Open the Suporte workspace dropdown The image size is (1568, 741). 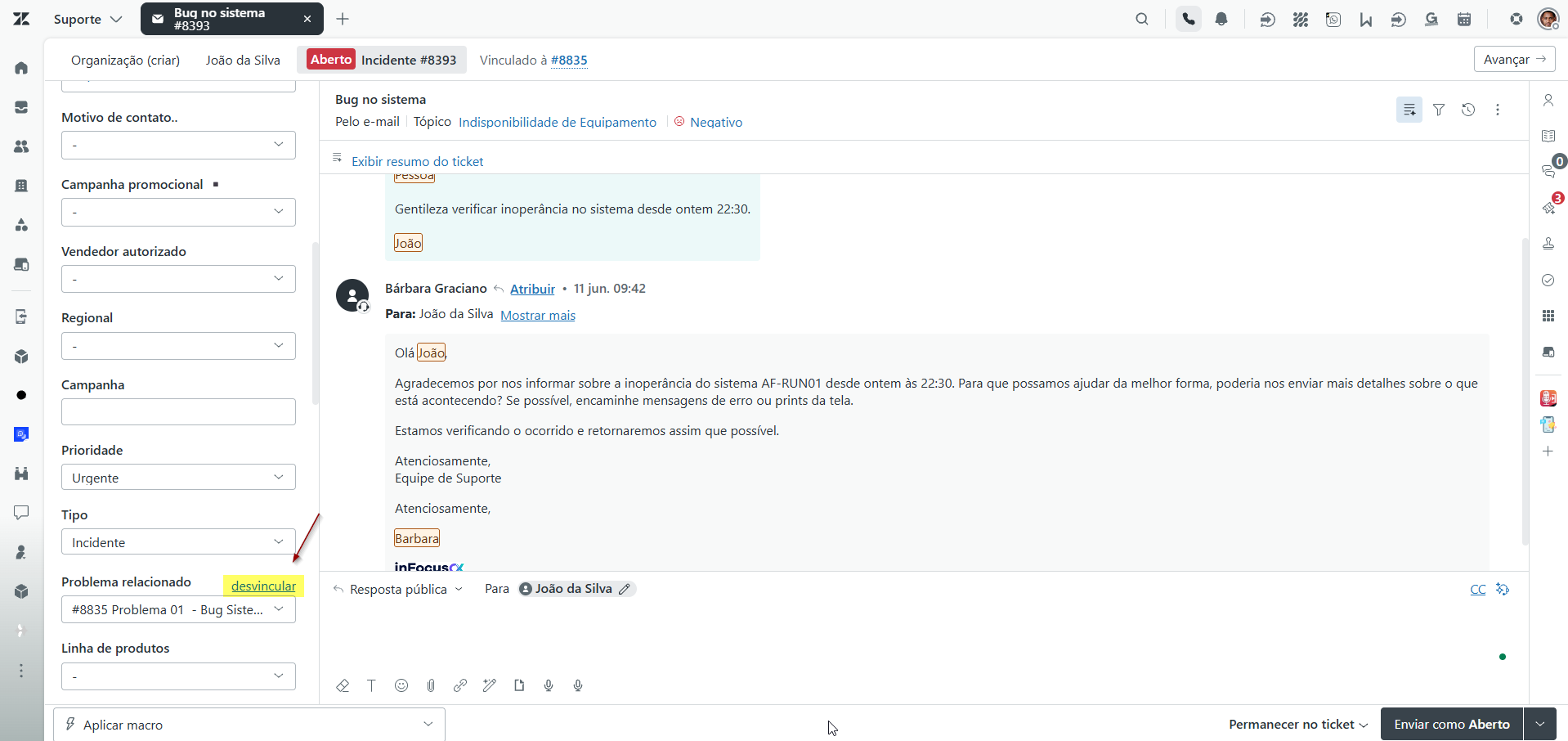click(87, 19)
